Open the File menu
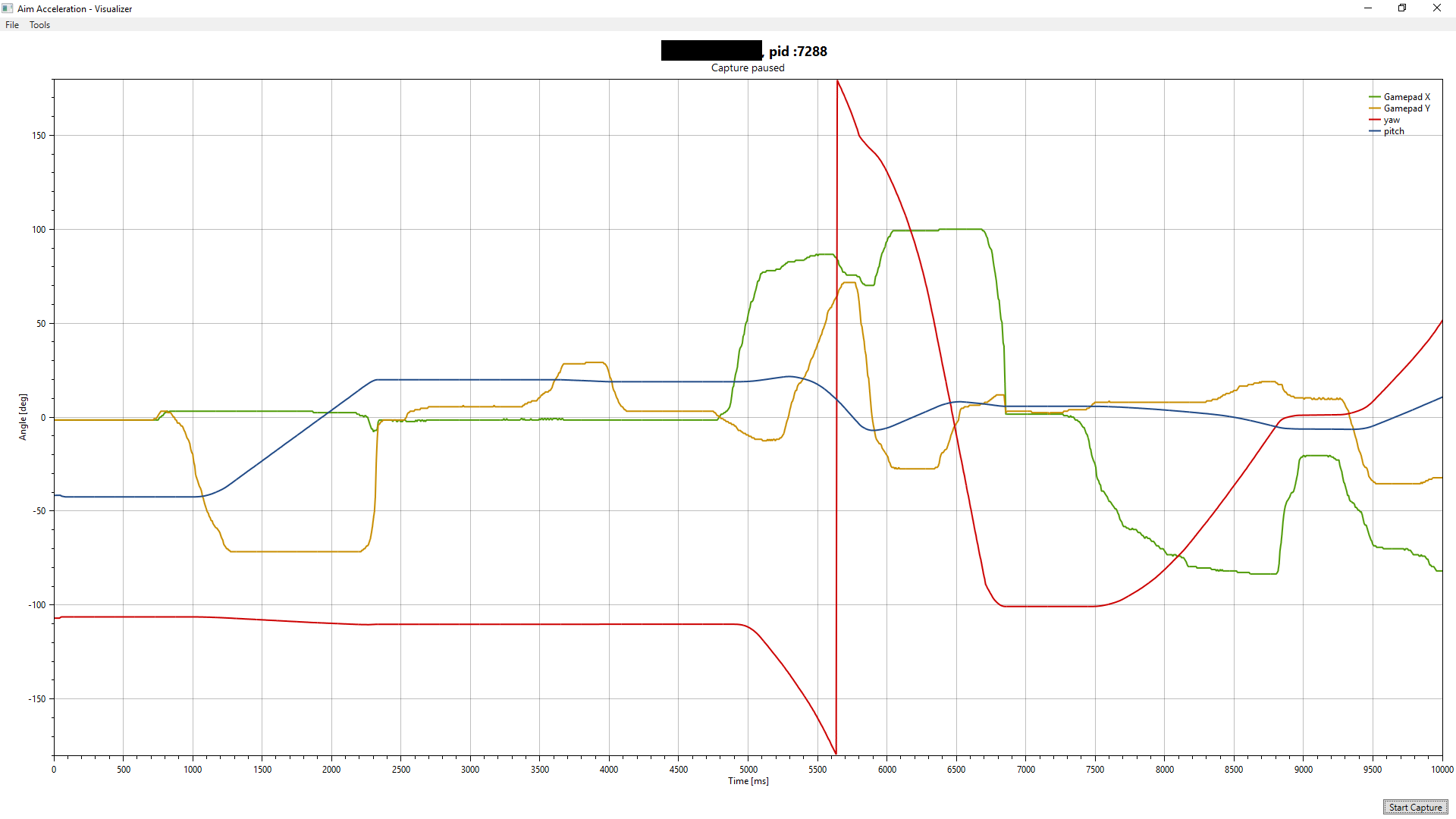The width and height of the screenshot is (1456, 819). pos(11,24)
